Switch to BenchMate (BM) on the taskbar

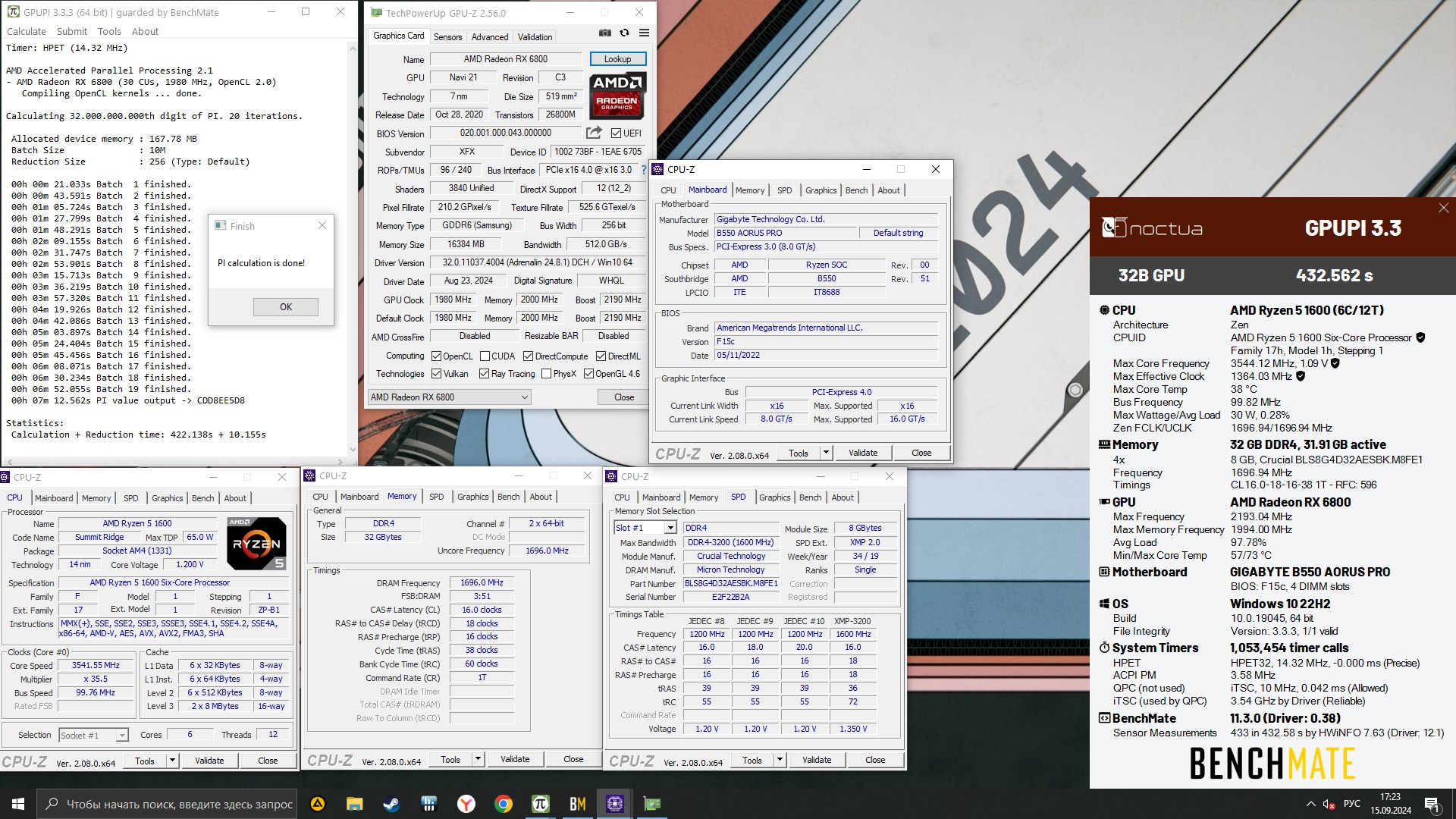click(578, 804)
